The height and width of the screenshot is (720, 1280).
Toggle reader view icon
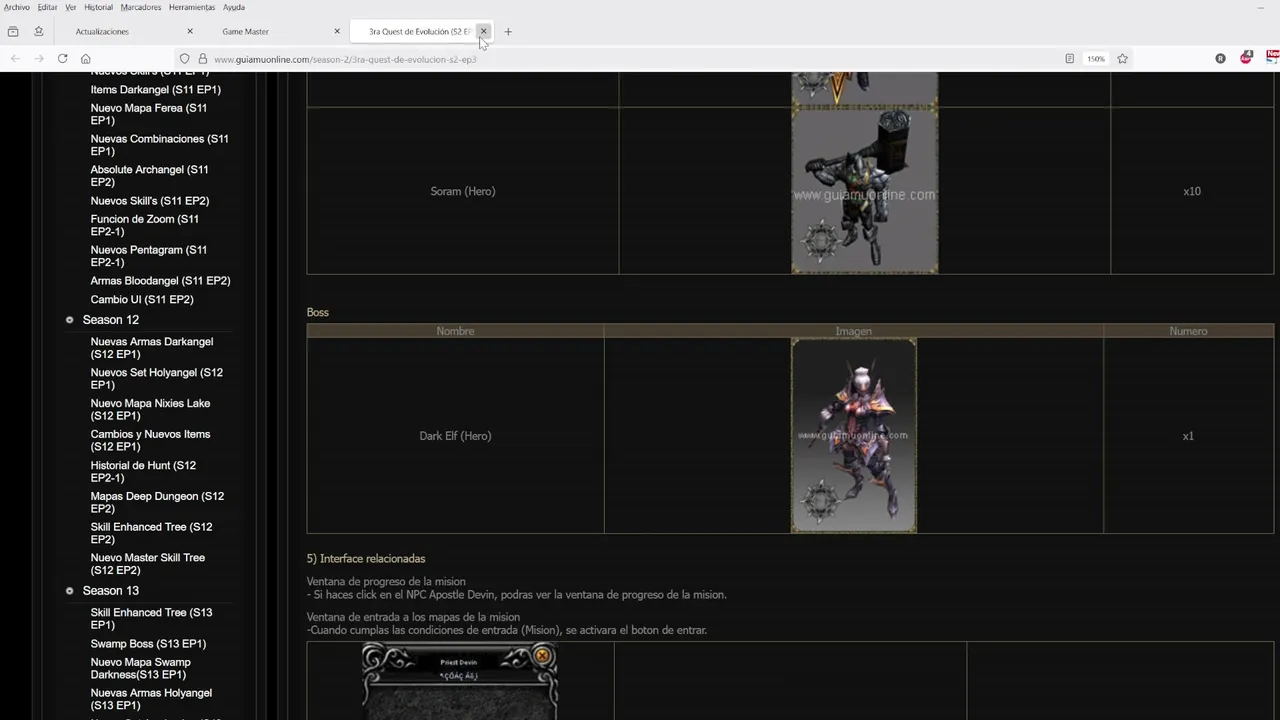[x=1069, y=59]
